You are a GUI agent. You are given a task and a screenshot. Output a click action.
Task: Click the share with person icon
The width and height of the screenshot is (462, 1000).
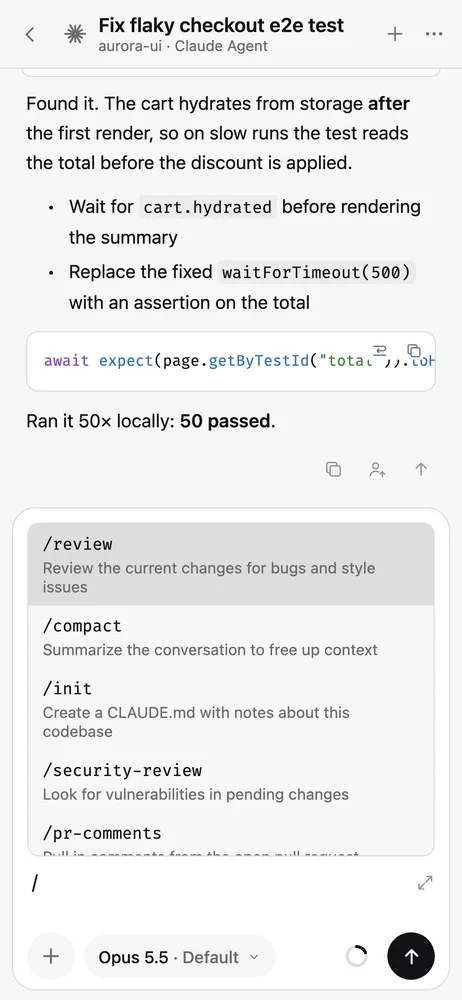[376, 469]
